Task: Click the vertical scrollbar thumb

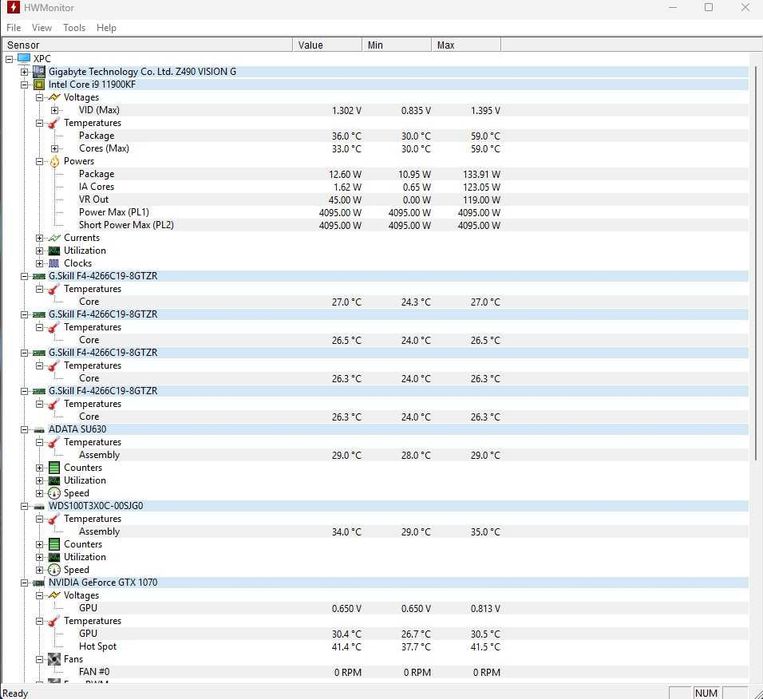Action: click(755, 263)
